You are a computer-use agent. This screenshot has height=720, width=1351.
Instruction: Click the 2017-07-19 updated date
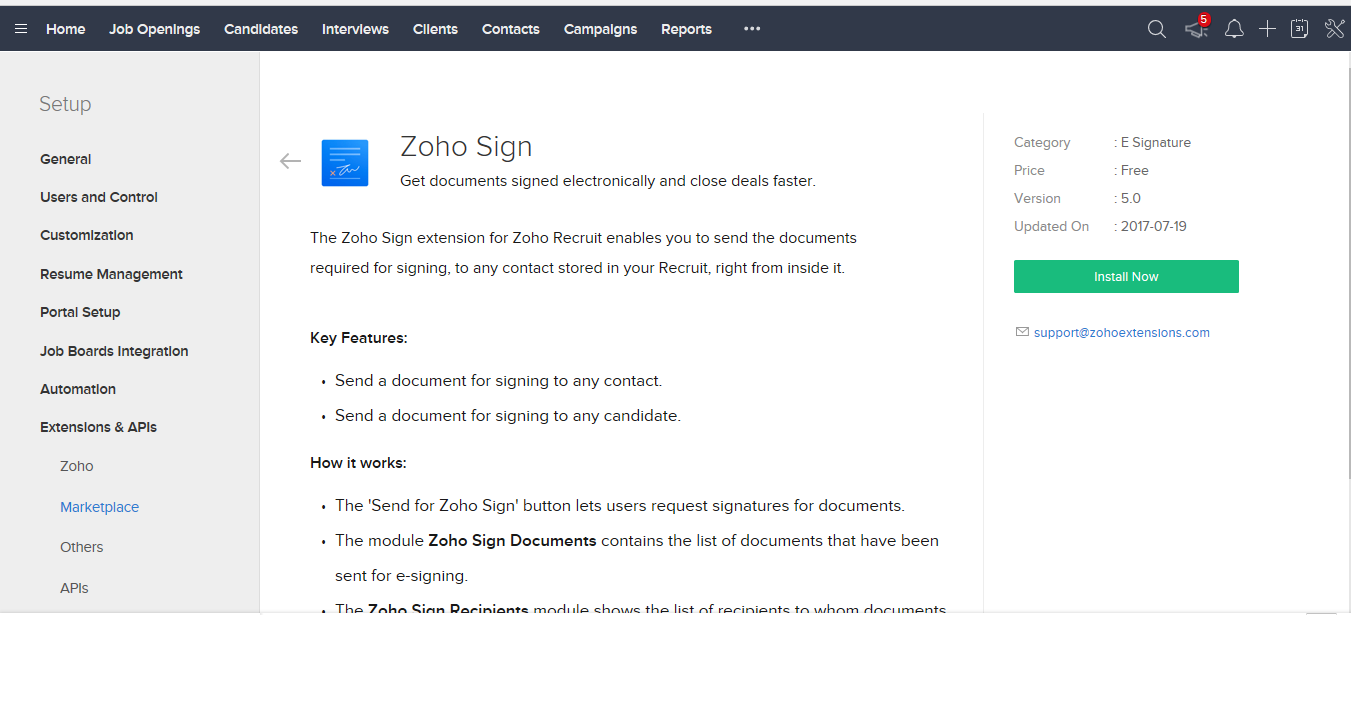(1154, 226)
